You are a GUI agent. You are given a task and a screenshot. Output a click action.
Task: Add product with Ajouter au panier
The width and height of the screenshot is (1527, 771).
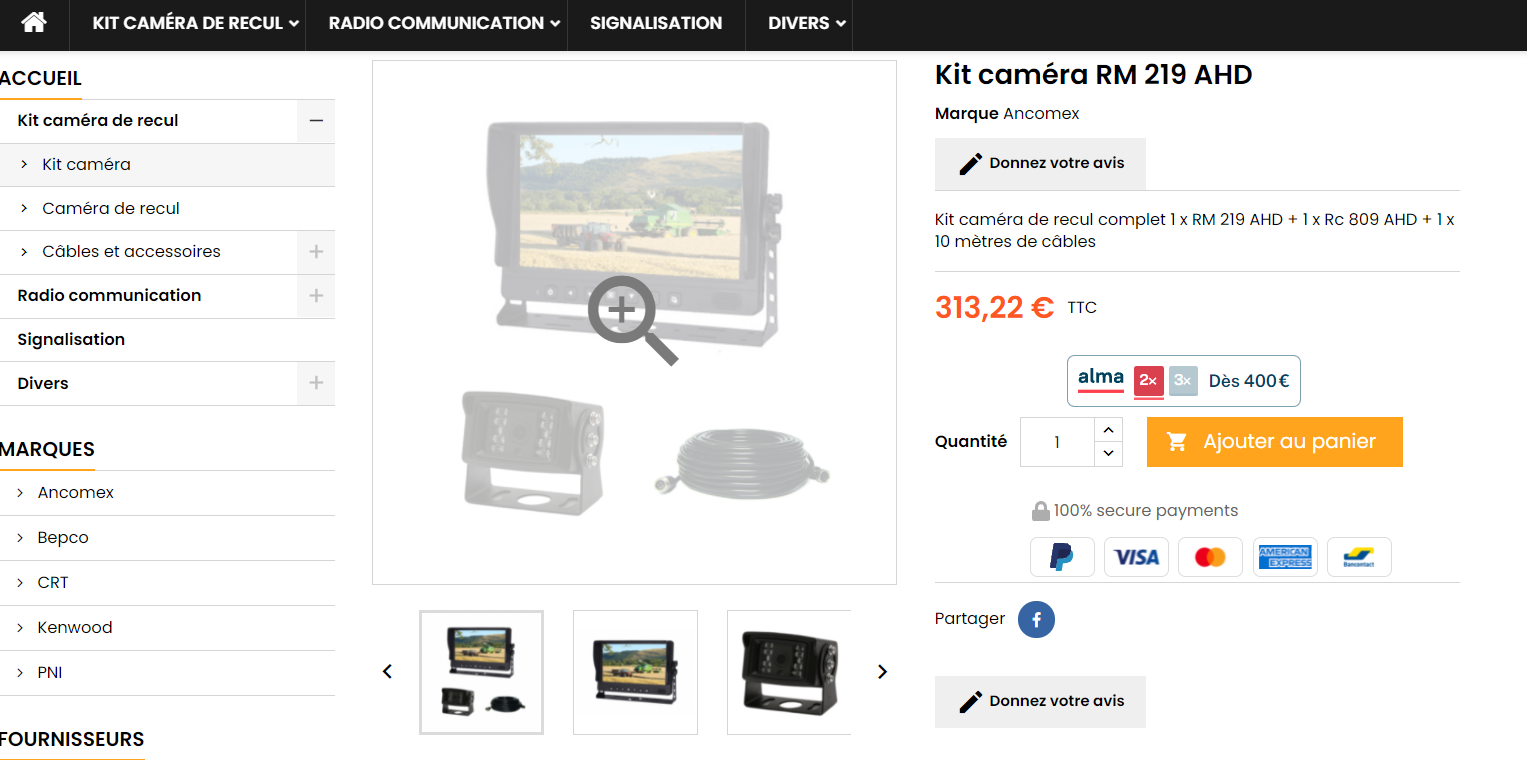[x=1275, y=442]
